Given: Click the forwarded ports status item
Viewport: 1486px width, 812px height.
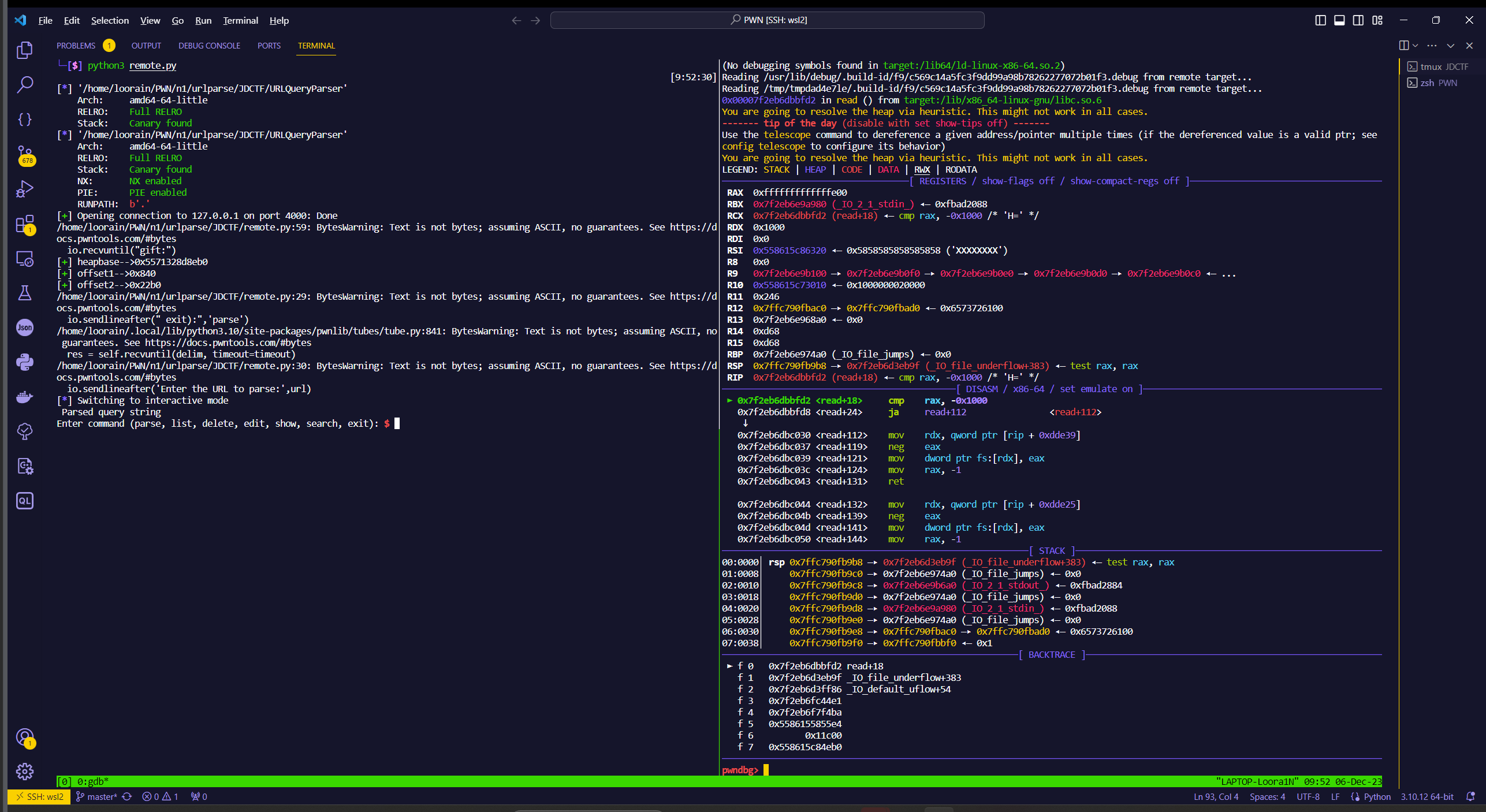Looking at the screenshot, I should pos(199,796).
